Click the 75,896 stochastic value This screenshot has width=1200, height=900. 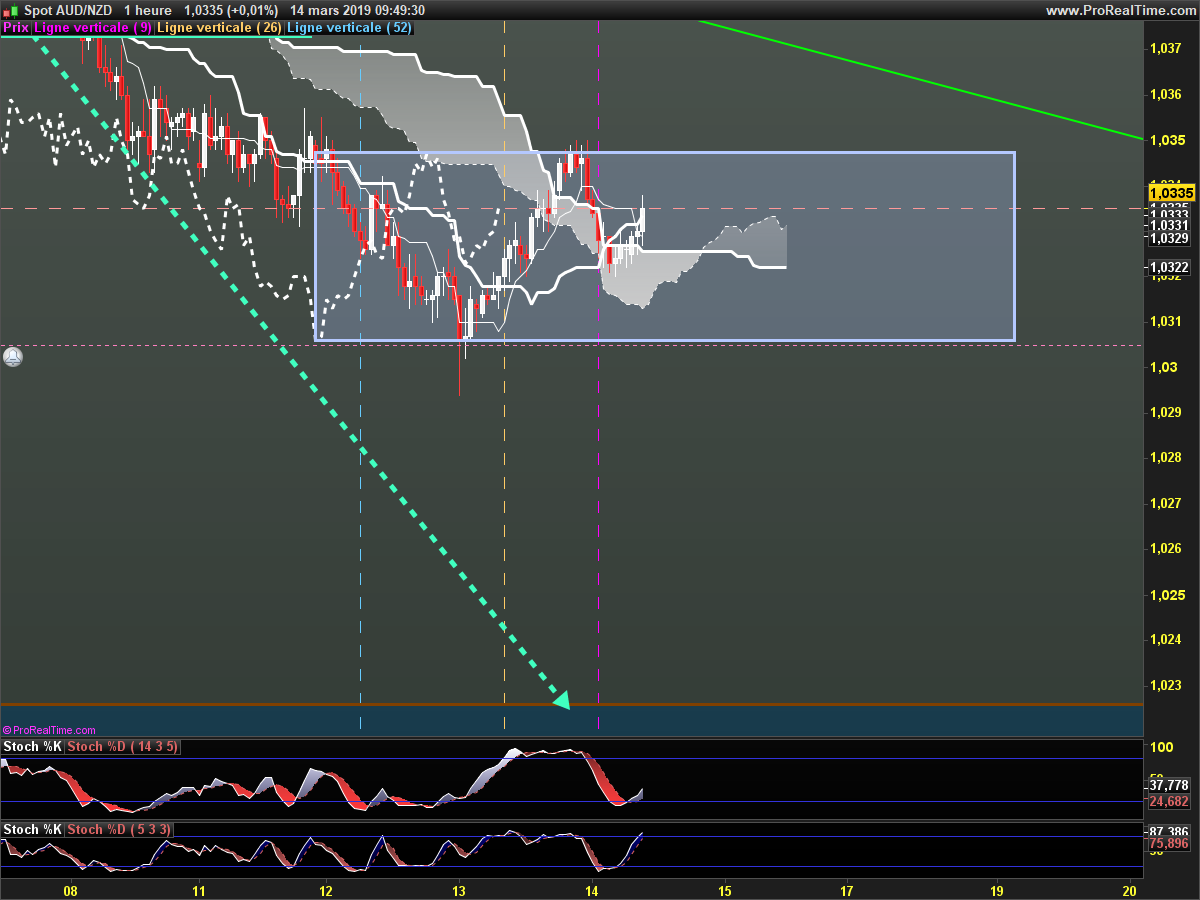(1169, 844)
